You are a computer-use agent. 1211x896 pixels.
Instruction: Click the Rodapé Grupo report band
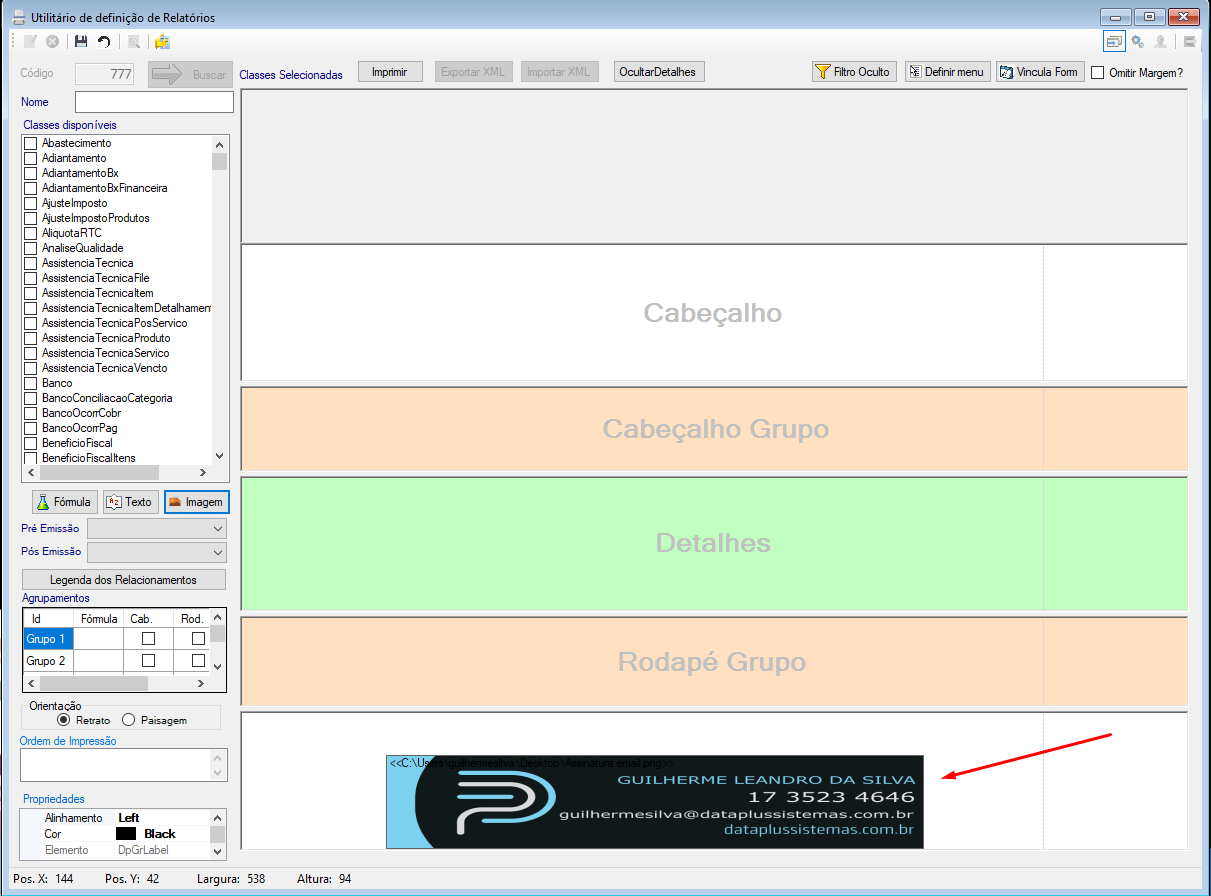coord(714,662)
